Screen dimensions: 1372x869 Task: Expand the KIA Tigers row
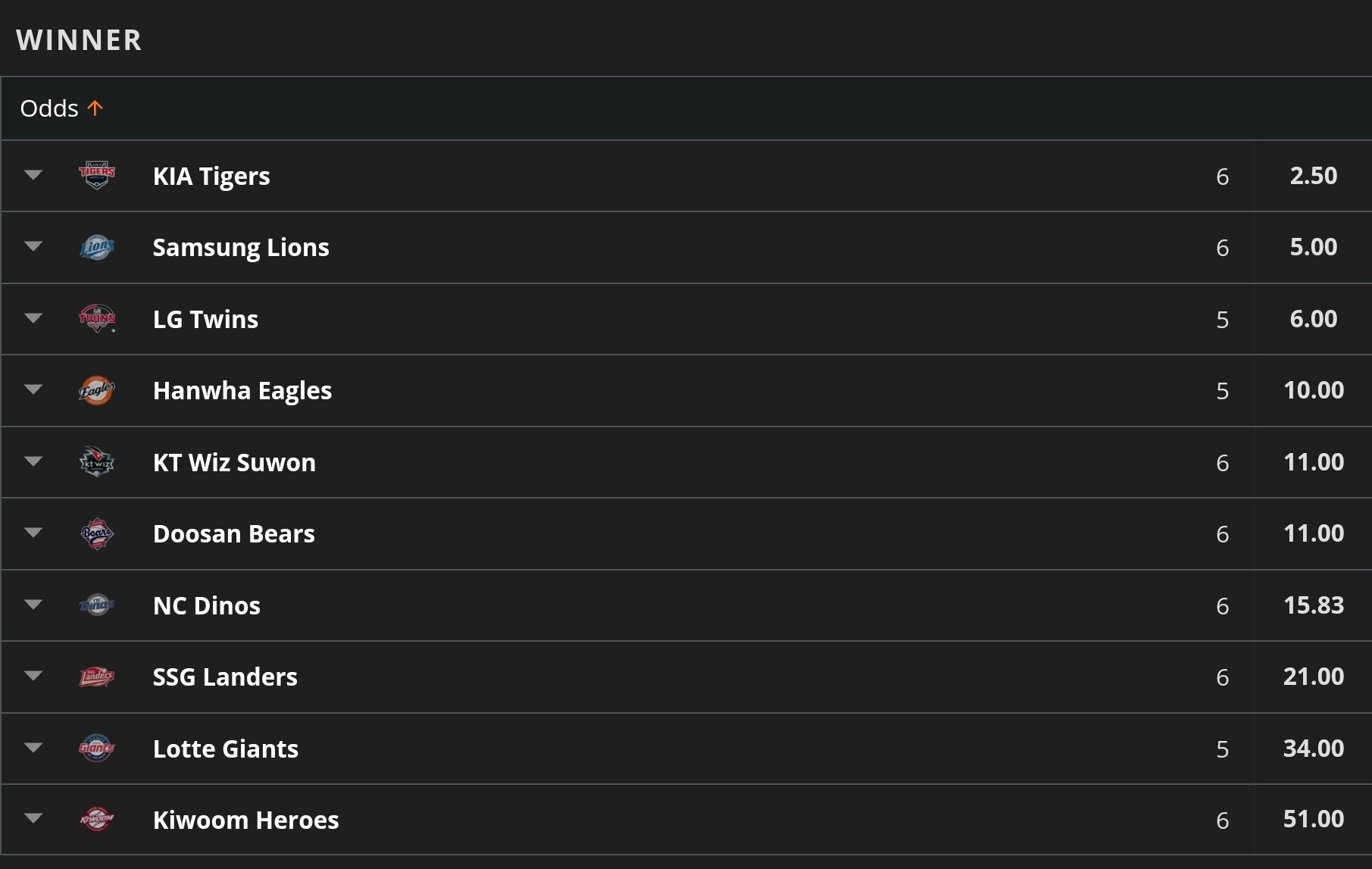(33, 175)
